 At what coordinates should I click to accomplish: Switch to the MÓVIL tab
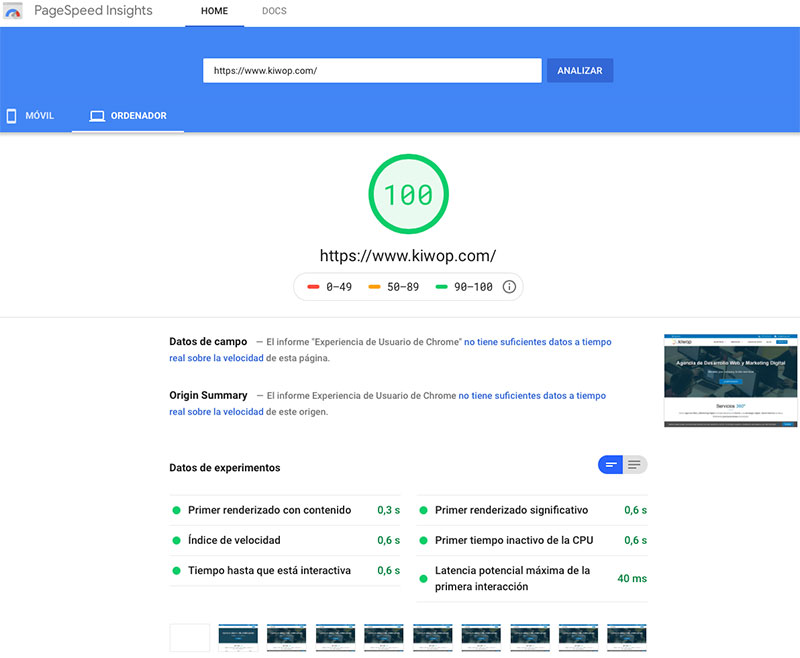coord(38,115)
